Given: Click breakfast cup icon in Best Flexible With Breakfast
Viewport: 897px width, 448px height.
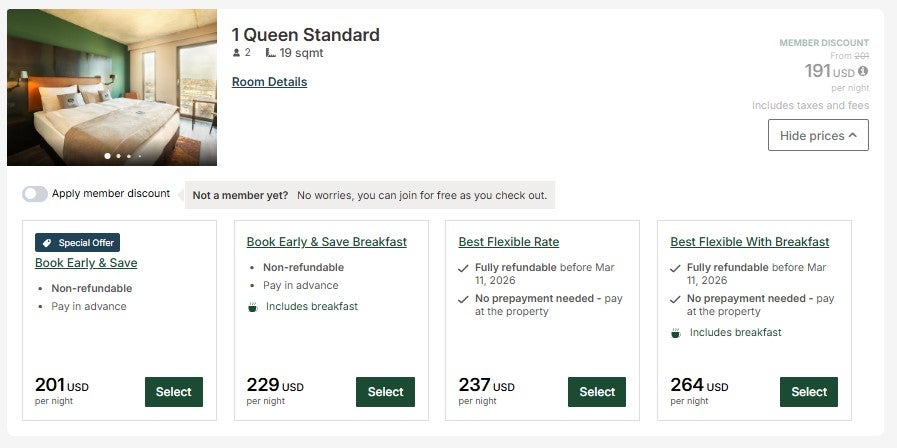Looking at the screenshot, I should 676,333.
